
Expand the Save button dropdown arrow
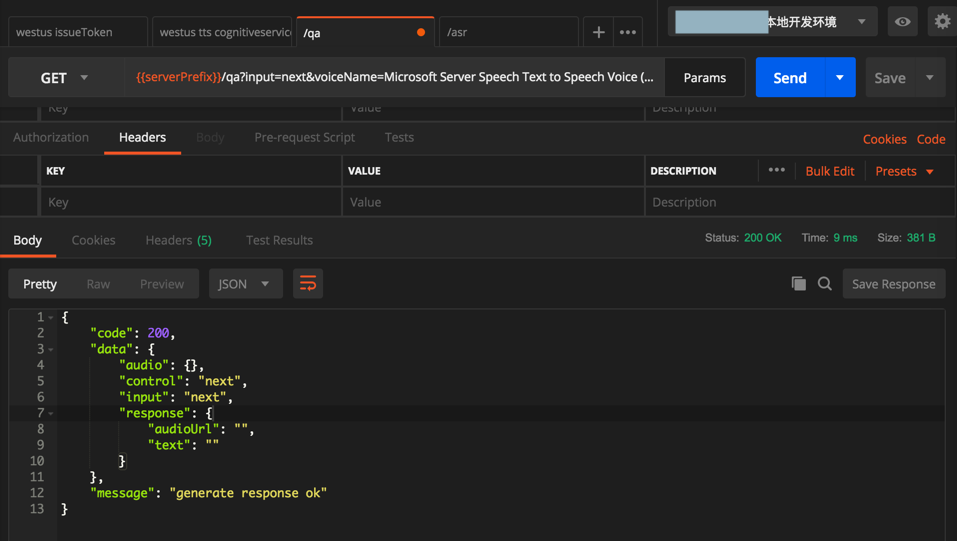pyautogui.click(x=930, y=78)
